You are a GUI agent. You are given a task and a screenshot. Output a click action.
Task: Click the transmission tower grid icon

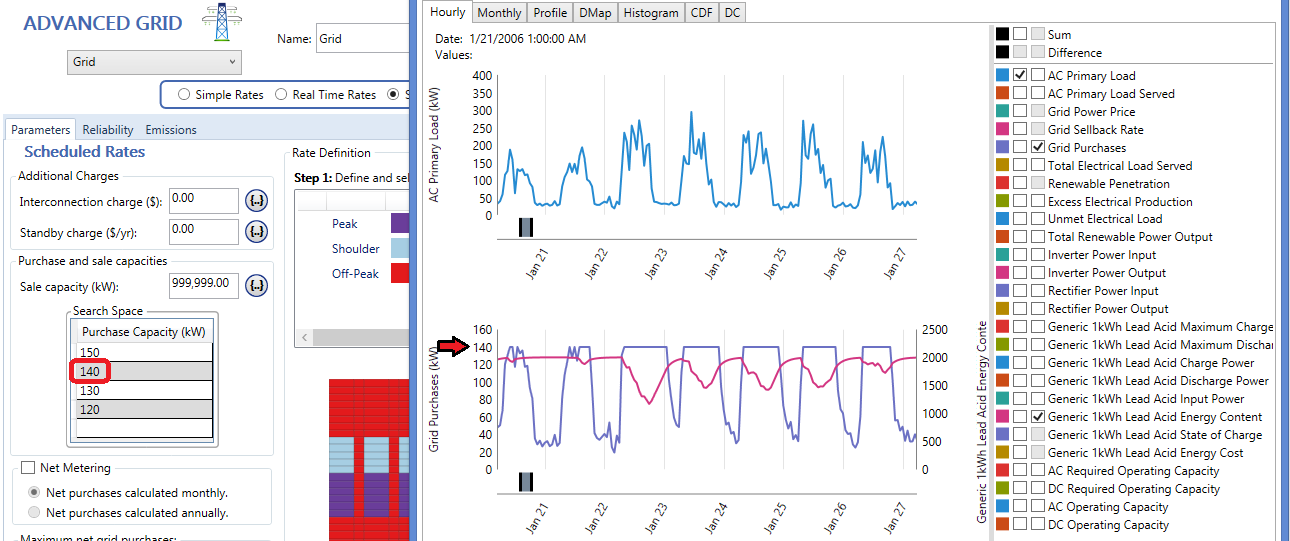pos(215,22)
